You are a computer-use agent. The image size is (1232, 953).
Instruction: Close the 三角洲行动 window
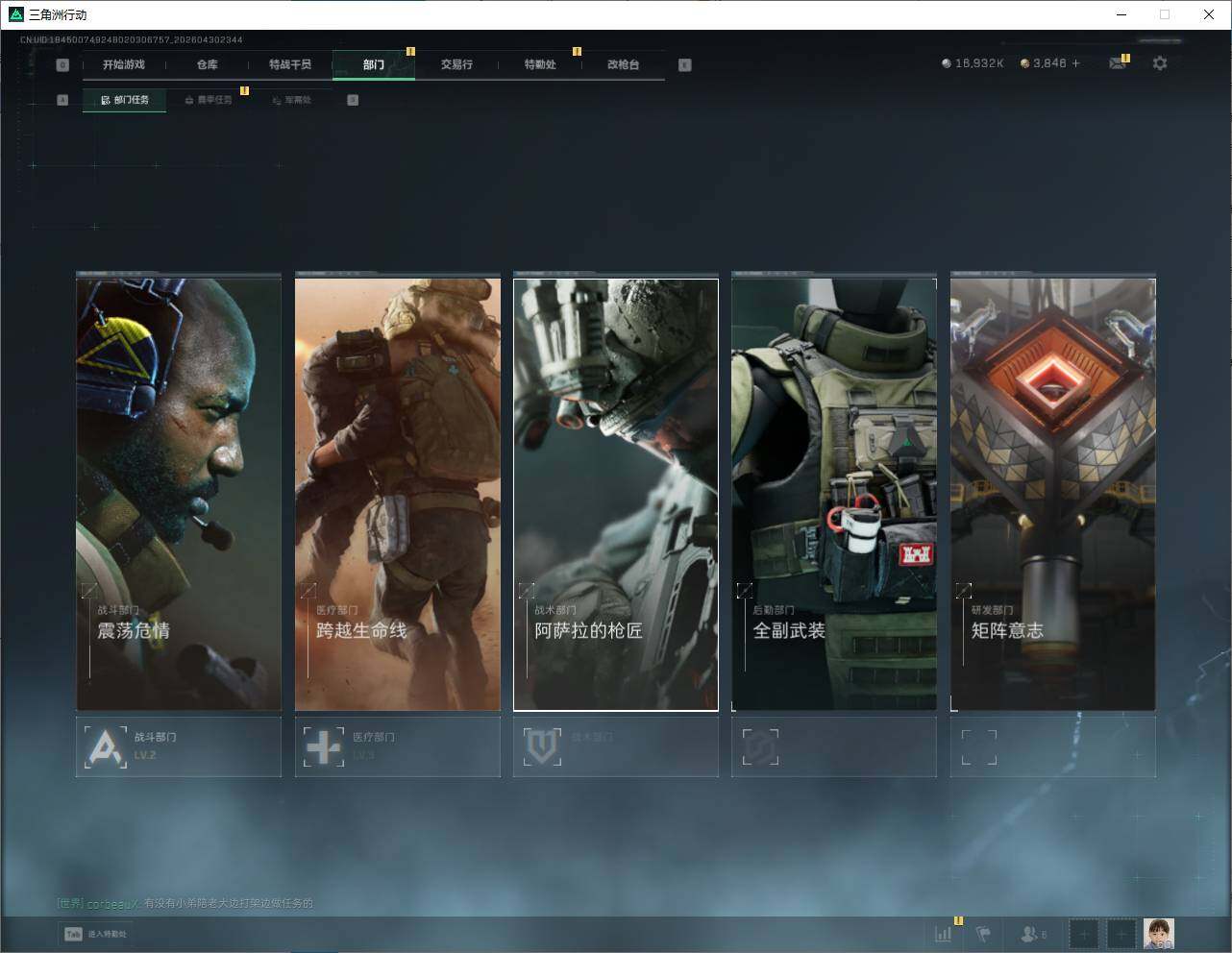coord(1209,14)
